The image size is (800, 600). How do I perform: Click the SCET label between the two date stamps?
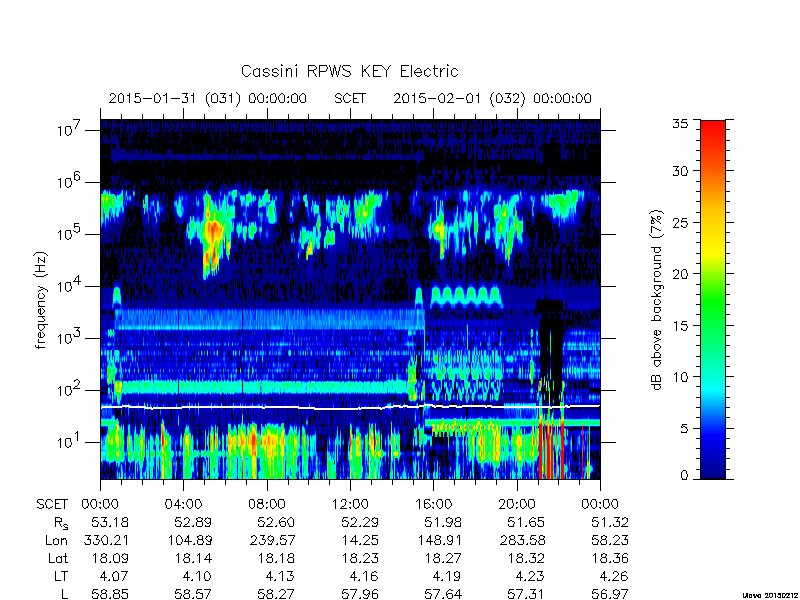350,98
